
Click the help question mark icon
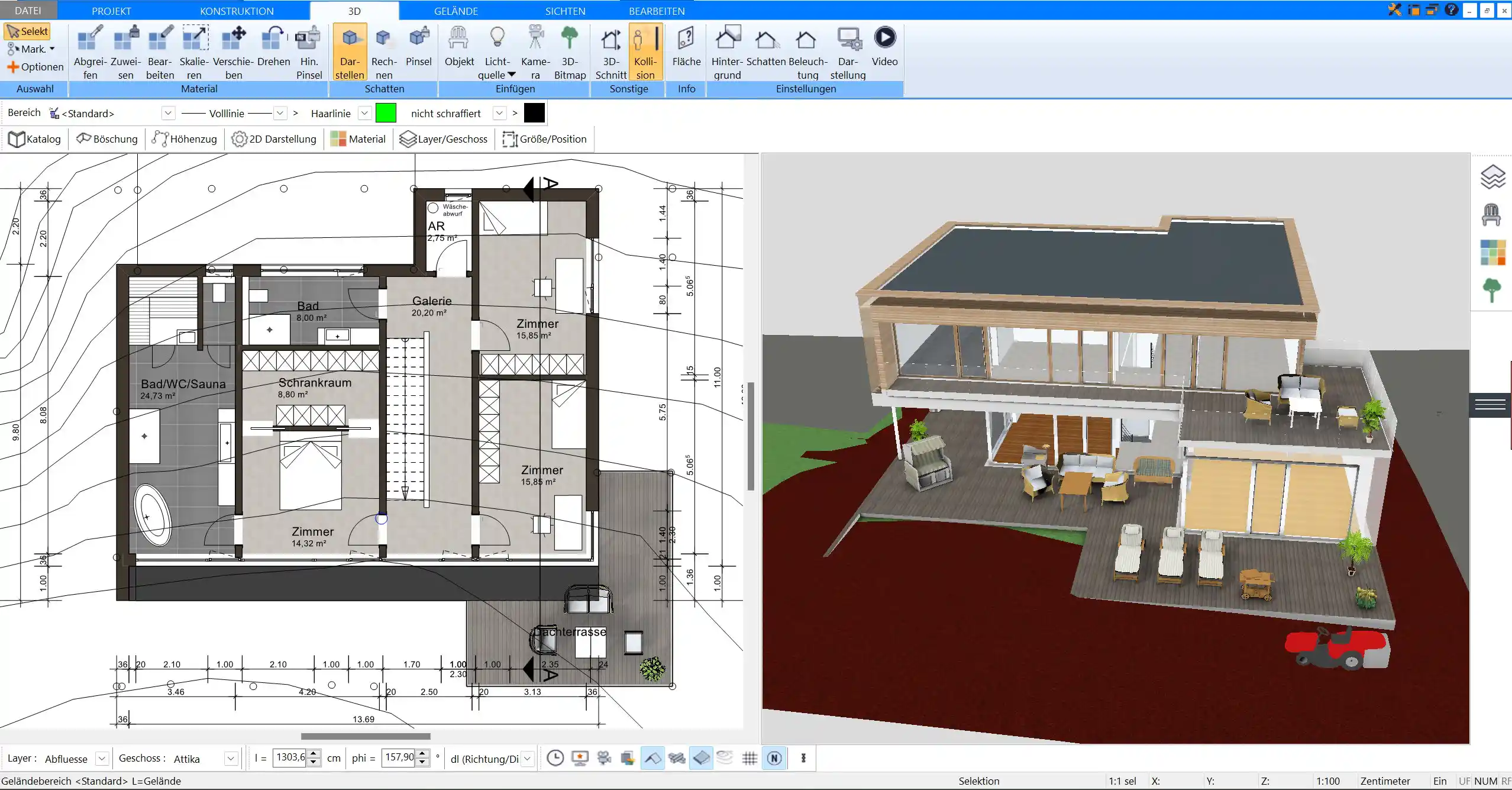click(1451, 9)
